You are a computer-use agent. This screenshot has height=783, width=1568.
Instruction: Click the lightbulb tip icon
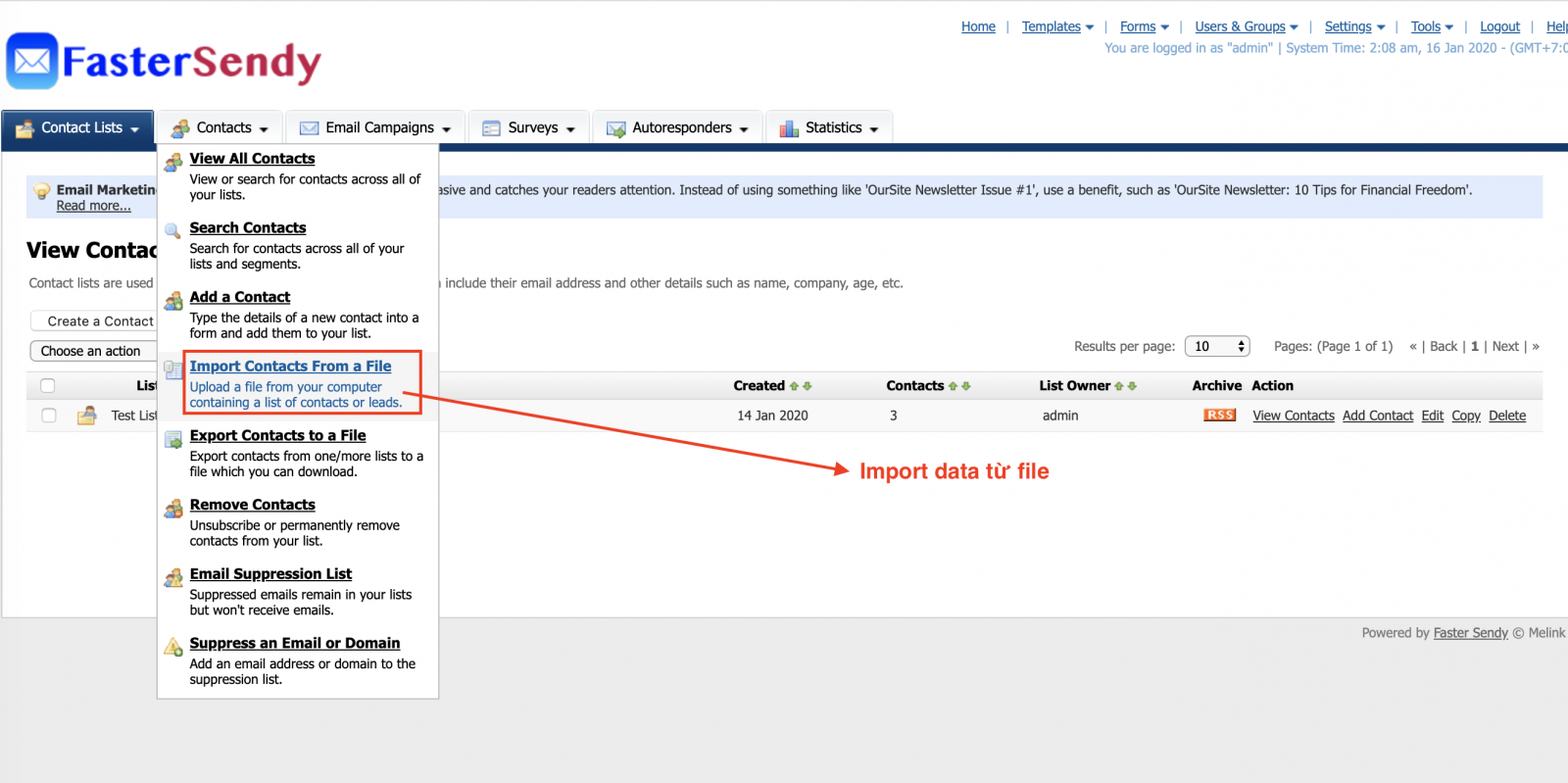(x=42, y=192)
